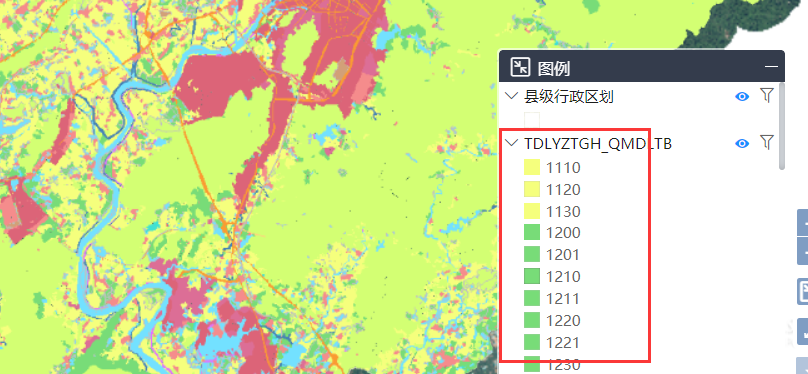Open filter for TDLYZTGH_QMD layer
Image resolution: width=808 pixels, height=374 pixels.
pyautogui.click(x=767, y=143)
